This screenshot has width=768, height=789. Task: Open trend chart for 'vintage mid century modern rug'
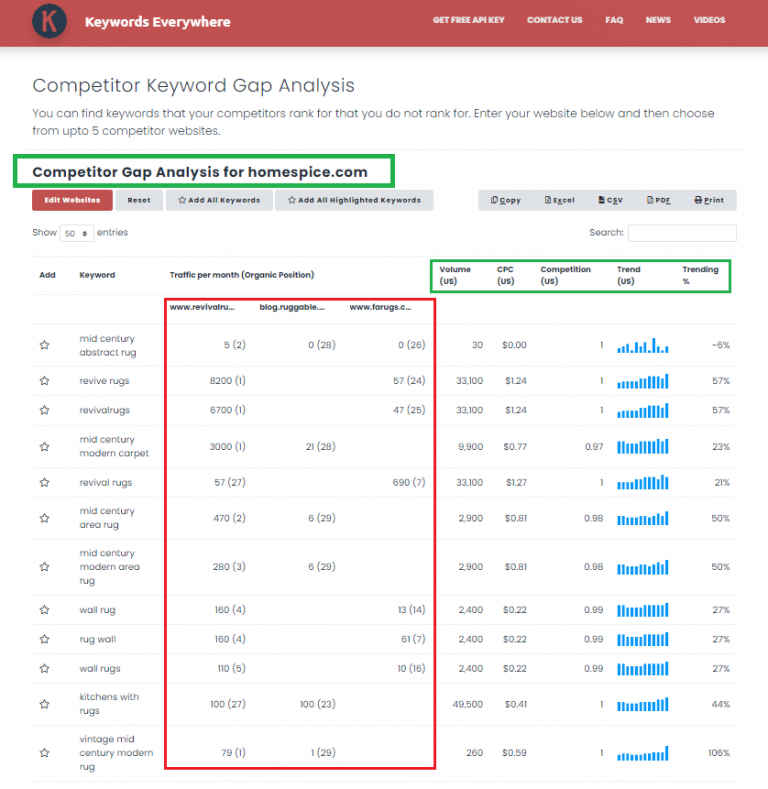tap(643, 753)
